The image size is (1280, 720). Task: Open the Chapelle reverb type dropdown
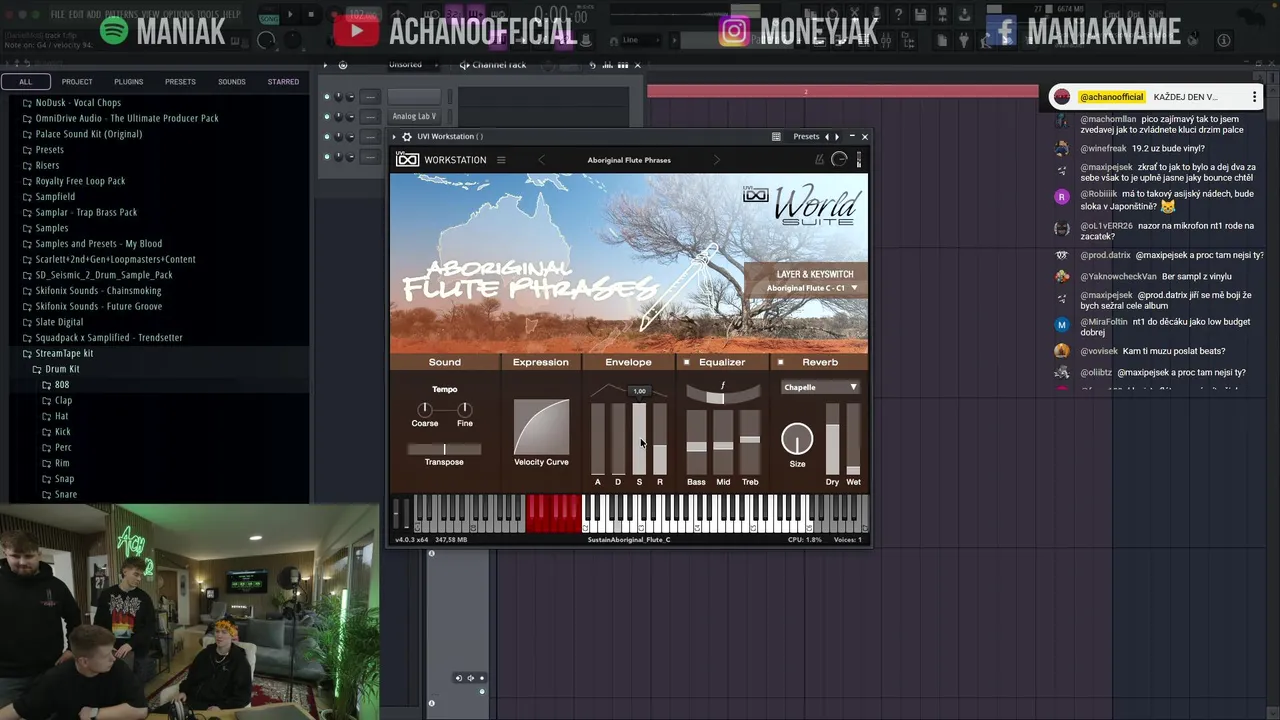click(820, 387)
